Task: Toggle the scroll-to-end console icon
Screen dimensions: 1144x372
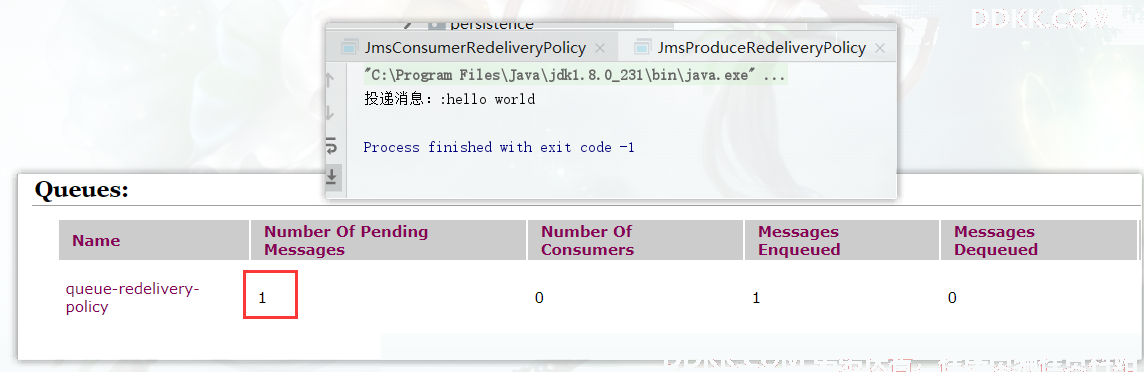Action: [332, 176]
